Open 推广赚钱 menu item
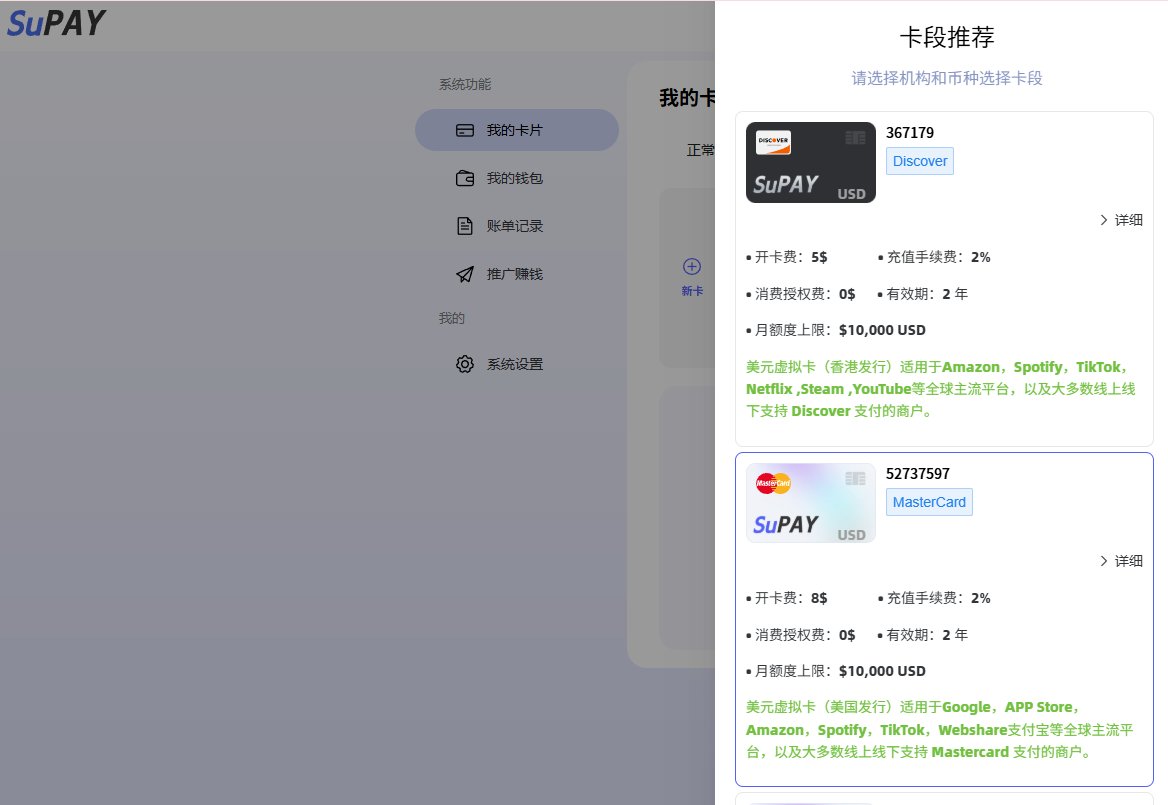1168x805 pixels. tap(517, 274)
